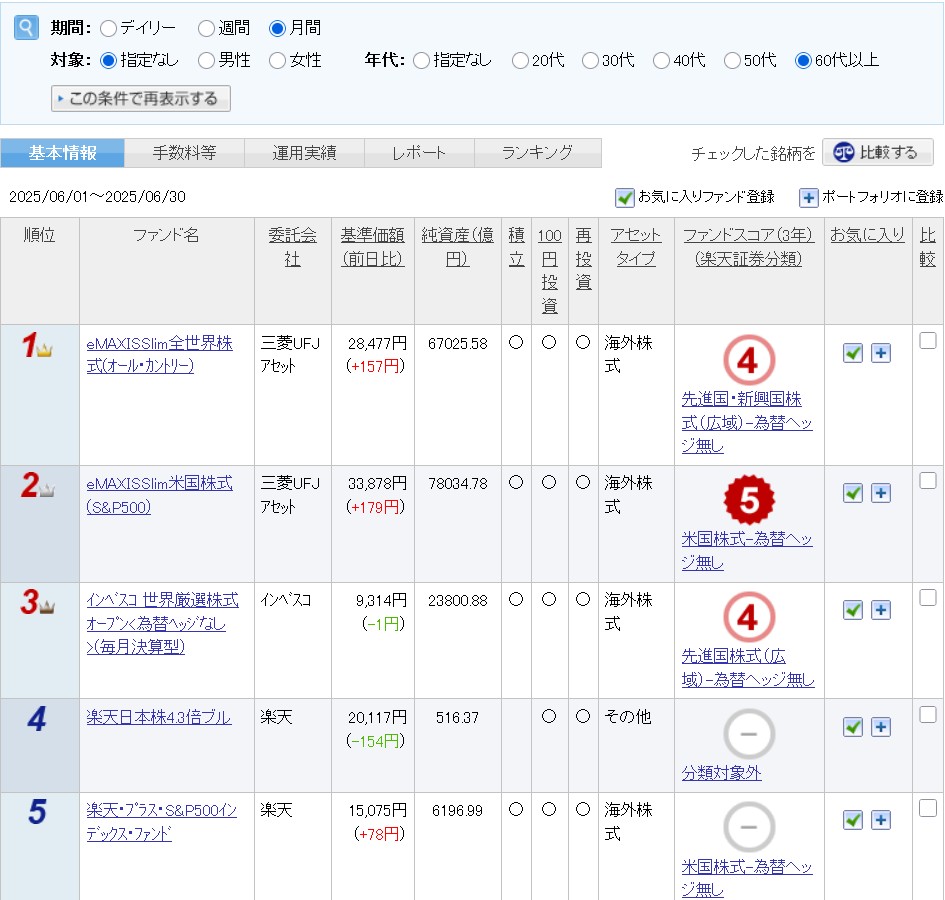Add eMAXIS Slim全世界株式 to portfolio

pyautogui.click(x=881, y=353)
